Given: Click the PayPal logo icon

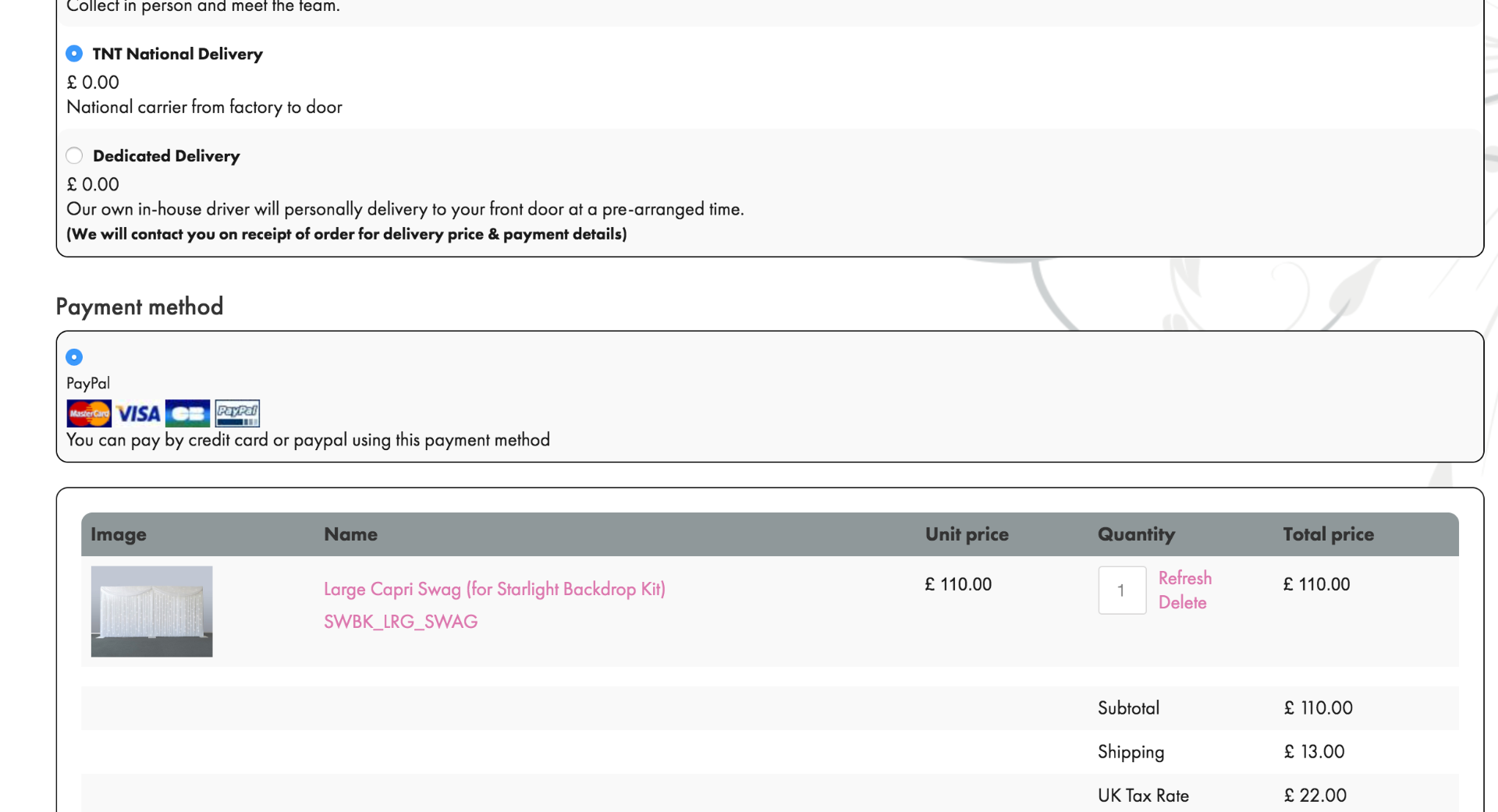Looking at the screenshot, I should click(x=237, y=413).
